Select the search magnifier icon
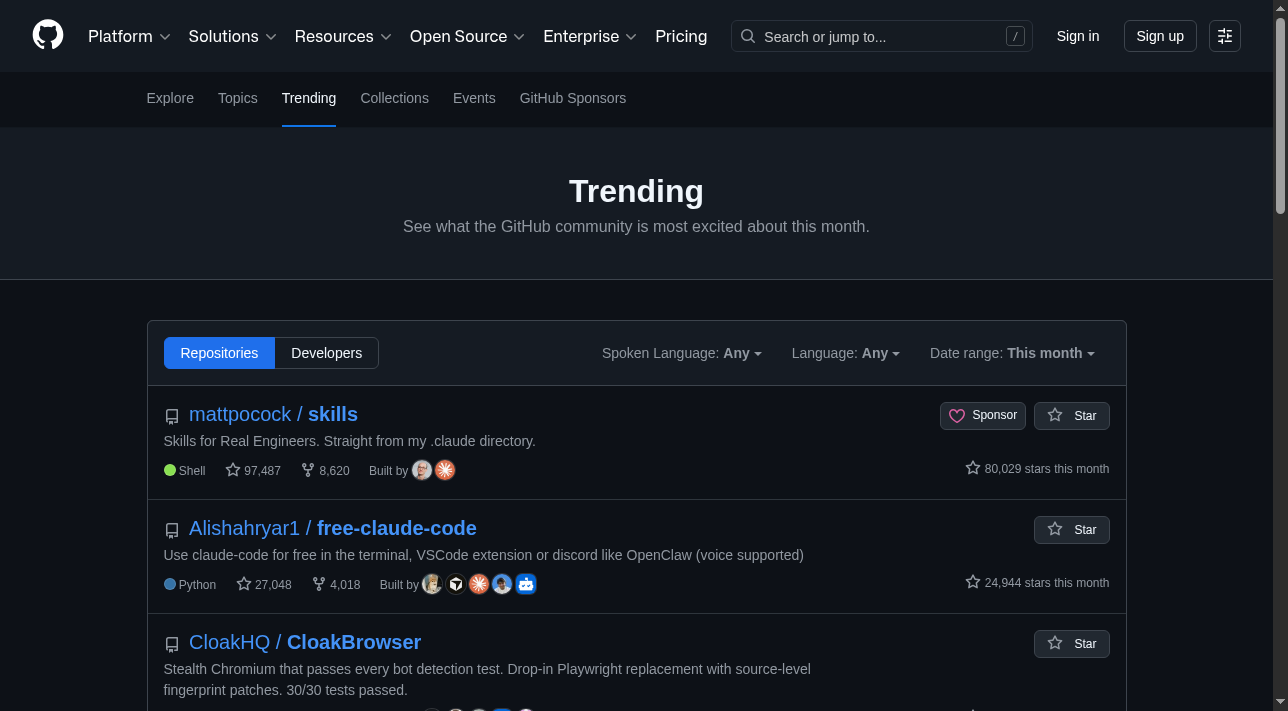This screenshot has height=711, width=1288. point(748,36)
